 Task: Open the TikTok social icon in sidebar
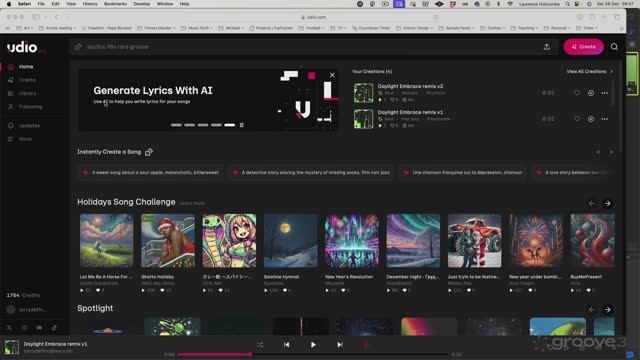54,327
